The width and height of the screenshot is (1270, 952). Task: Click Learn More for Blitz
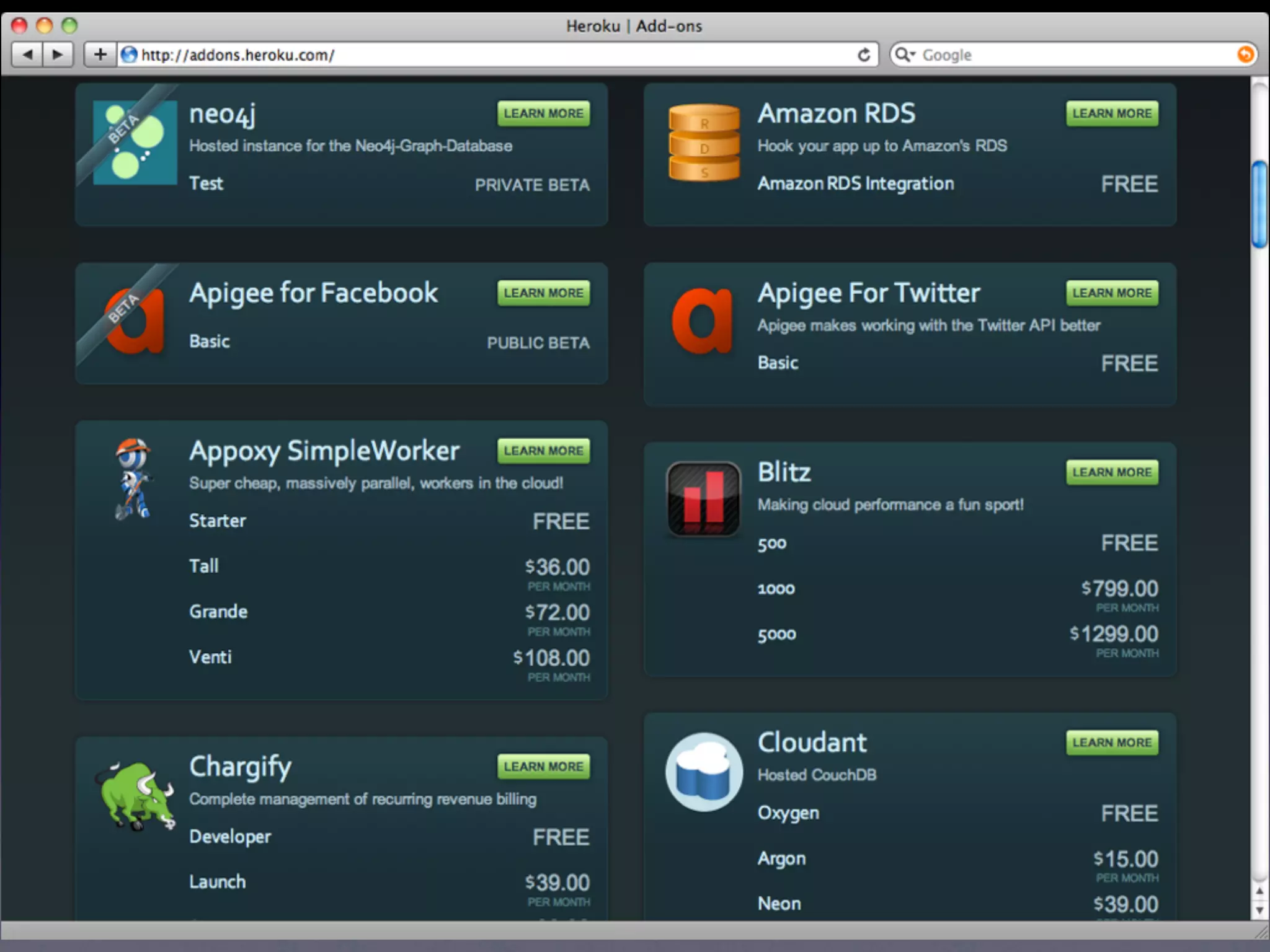1112,472
